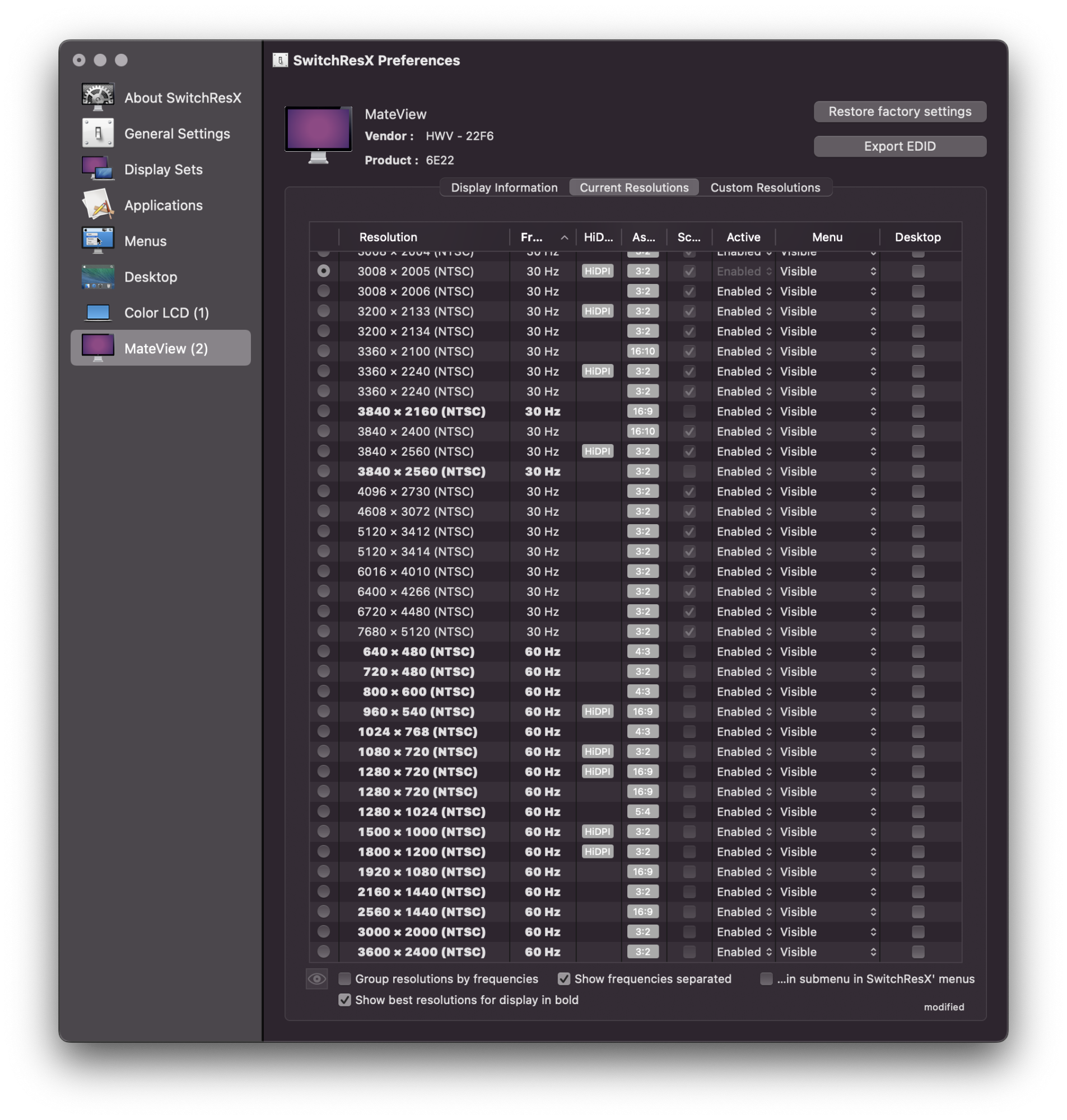Select the radio button for 4096 × 2730
This screenshot has width=1067, height=1120.
coord(324,491)
